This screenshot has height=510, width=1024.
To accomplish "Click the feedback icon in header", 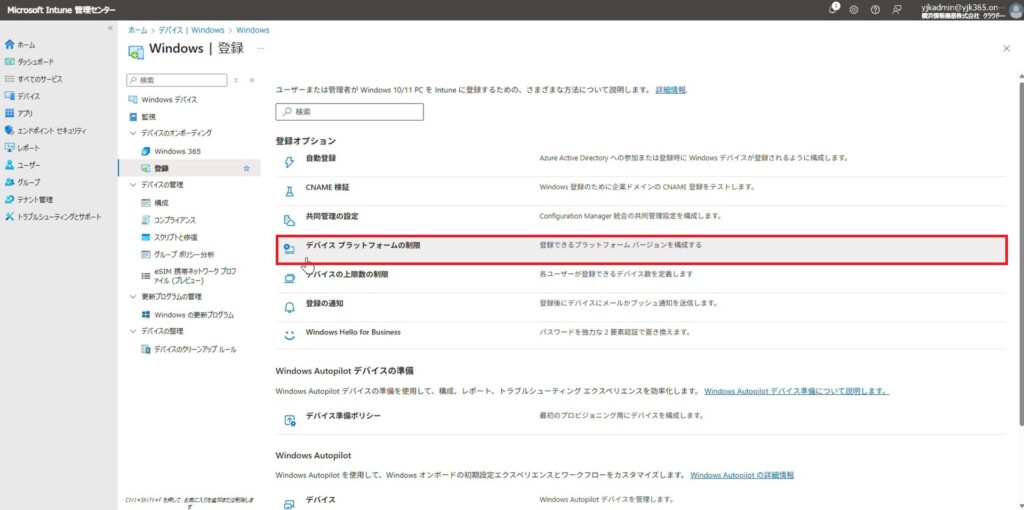I will coord(897,9).
